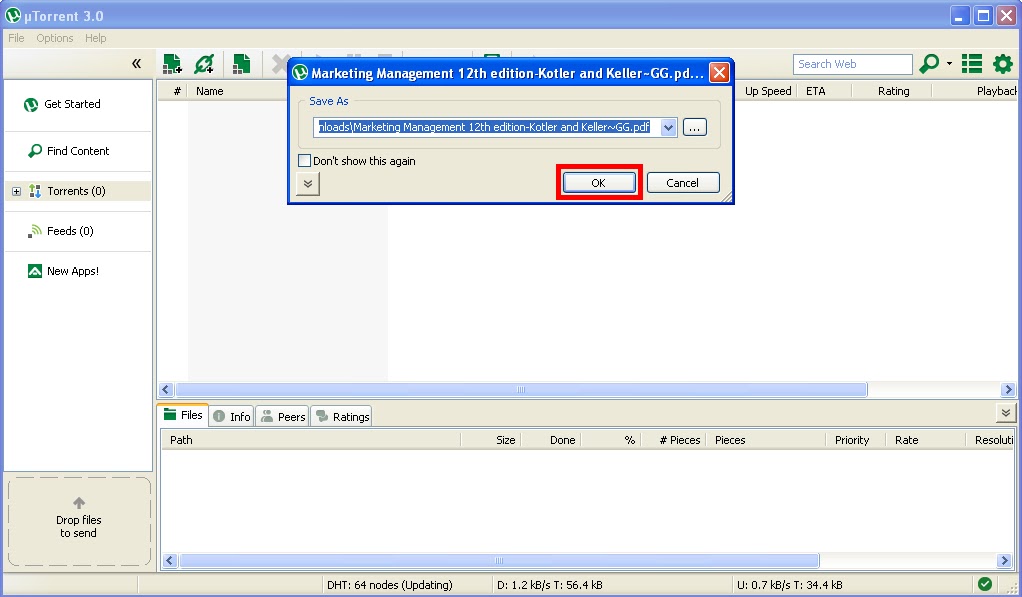
Task: Open the Options menu
Action: point(55,38)
